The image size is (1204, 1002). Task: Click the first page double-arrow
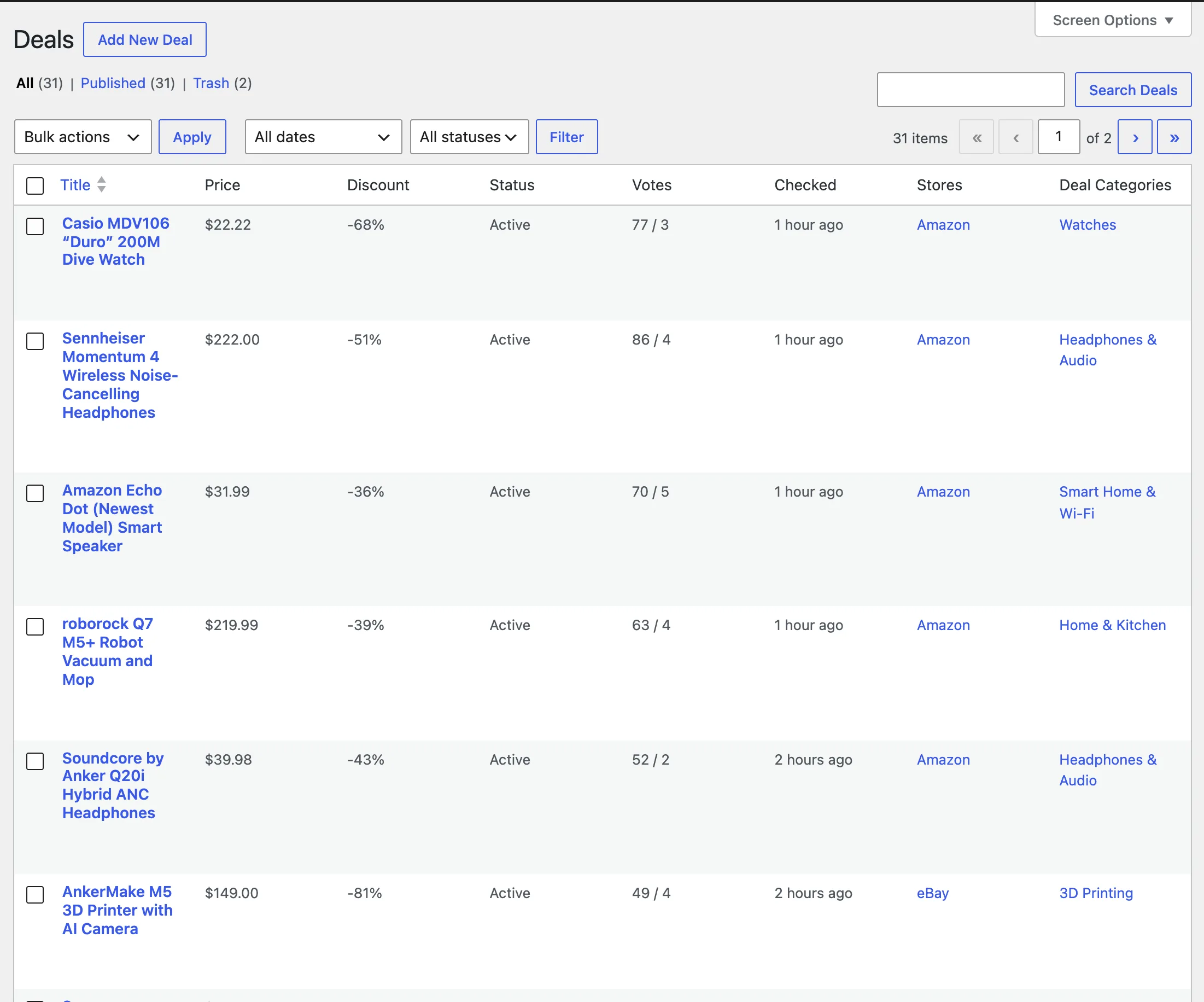click(x=977, y=137)
